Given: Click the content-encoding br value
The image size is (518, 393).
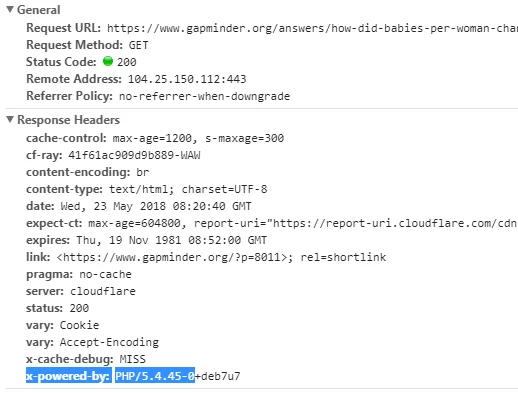Looking at the screenshot, I should [x=142, y=172].
